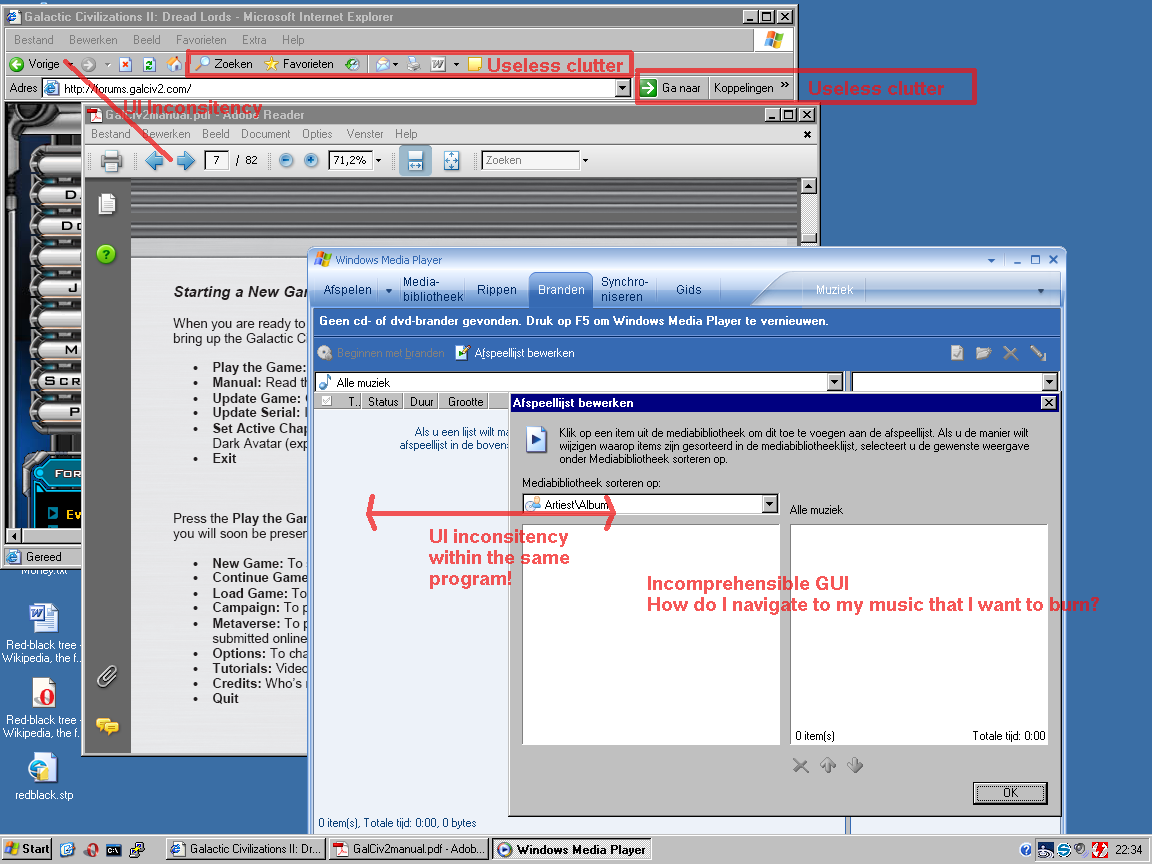The image size is (1152, 864).
Task: Click the green help icon in Adobe Reader sidebar
Action: pyautogui.click(x=107, y=254)
